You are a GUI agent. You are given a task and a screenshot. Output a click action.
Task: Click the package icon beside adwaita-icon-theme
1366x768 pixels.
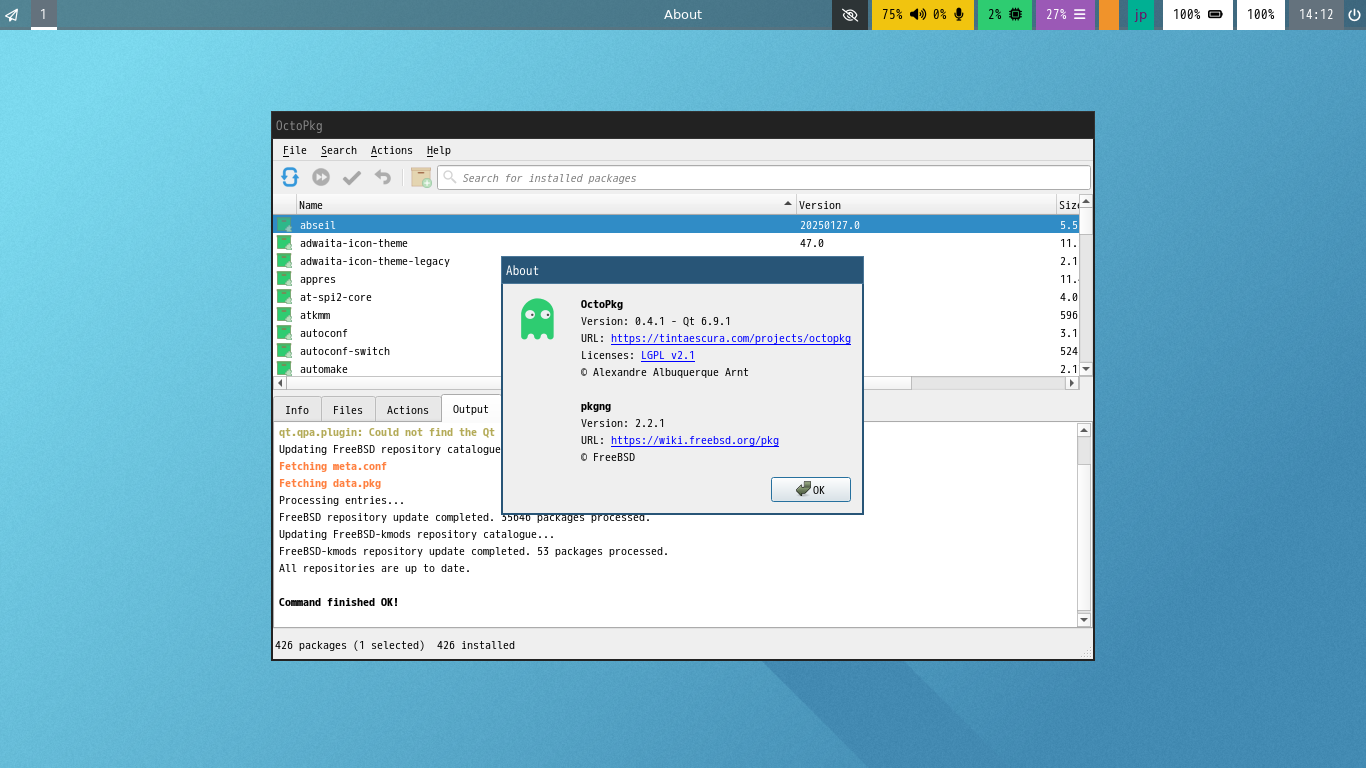click(284, 243)
